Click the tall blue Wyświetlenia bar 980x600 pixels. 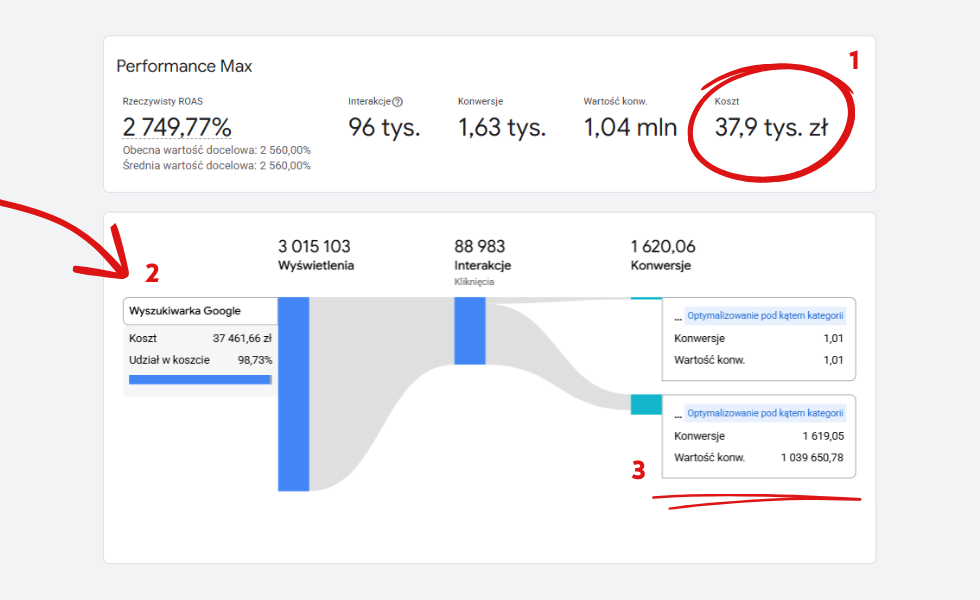point(293,393)
